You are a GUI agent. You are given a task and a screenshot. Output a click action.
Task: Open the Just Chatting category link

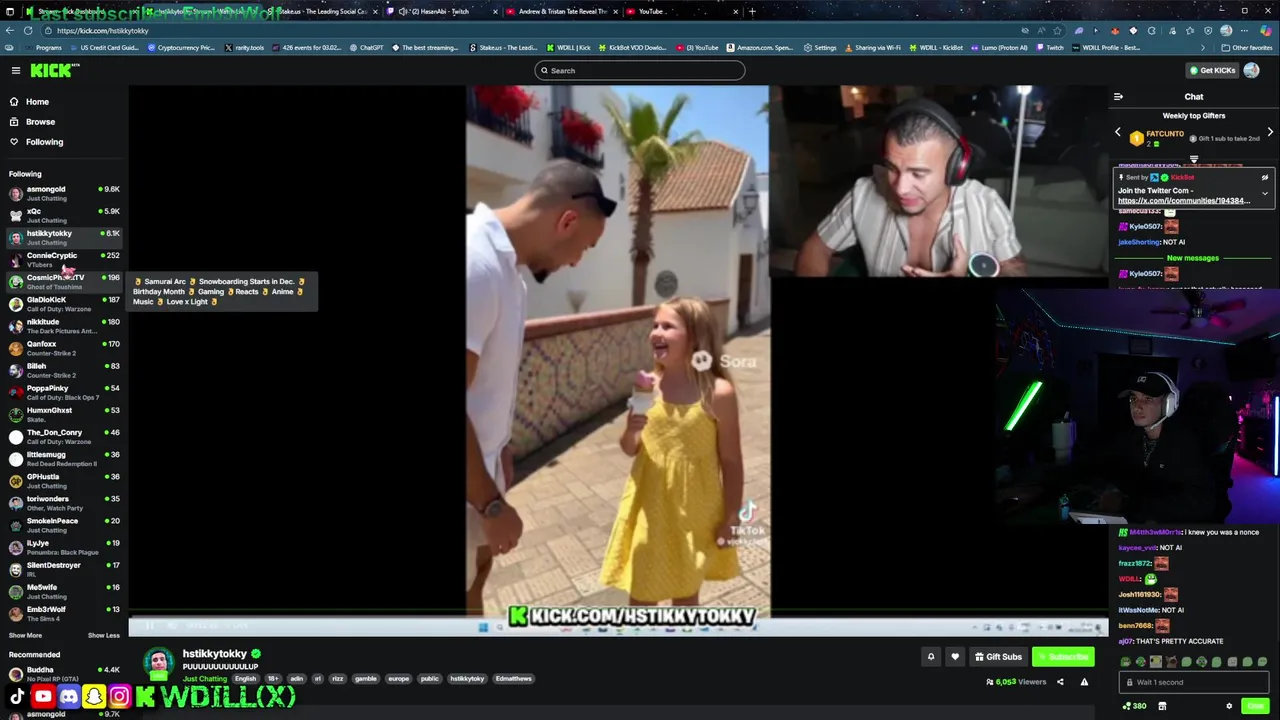click(204, 678)
